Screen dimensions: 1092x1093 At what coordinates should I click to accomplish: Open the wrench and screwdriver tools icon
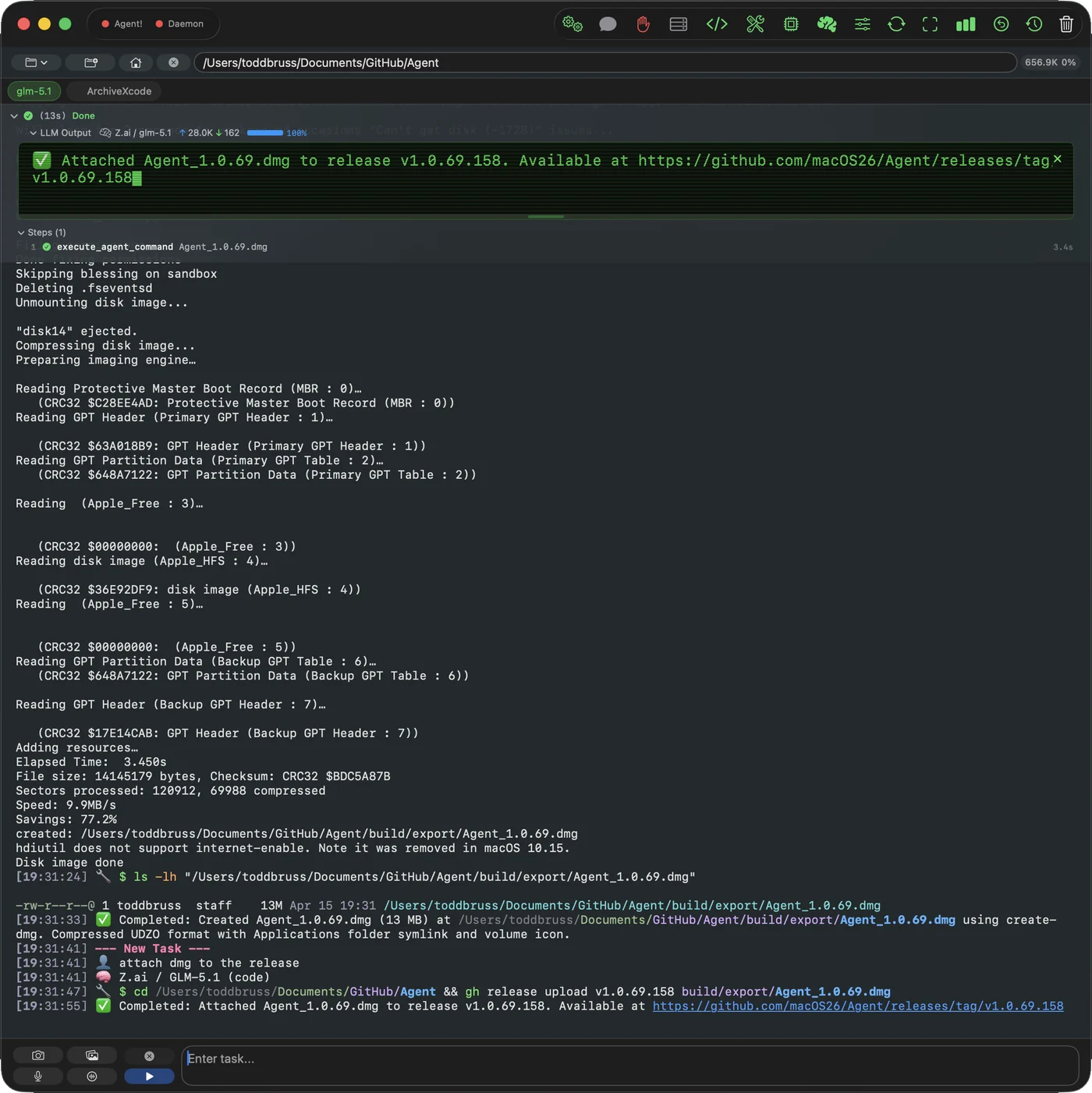coord(755,24)
